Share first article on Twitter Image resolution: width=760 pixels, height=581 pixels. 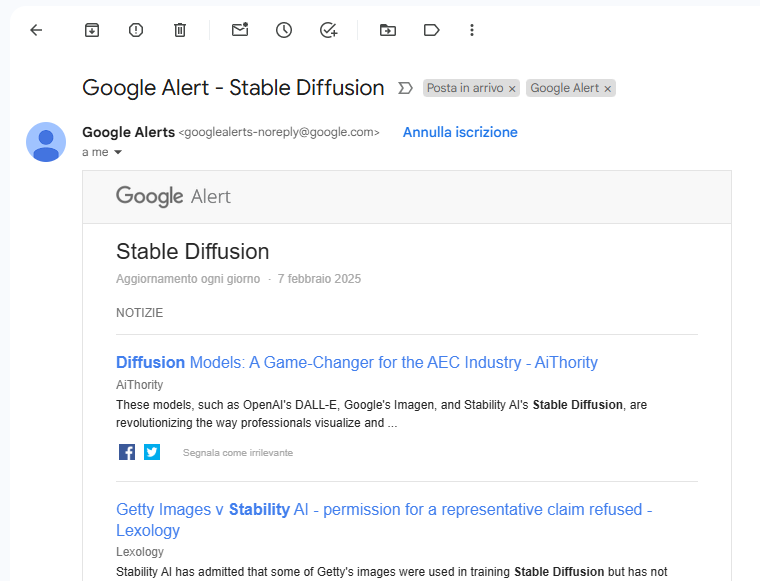pyautogui.click(x=152, y=452)
